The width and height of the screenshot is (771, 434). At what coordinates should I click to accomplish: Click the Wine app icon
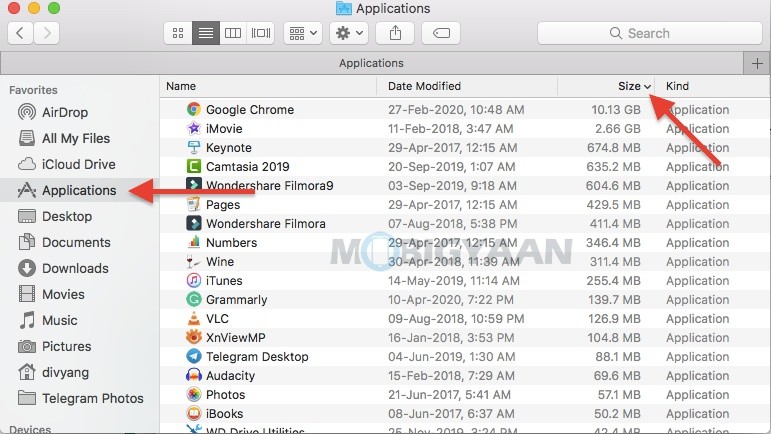pos(194,261)
